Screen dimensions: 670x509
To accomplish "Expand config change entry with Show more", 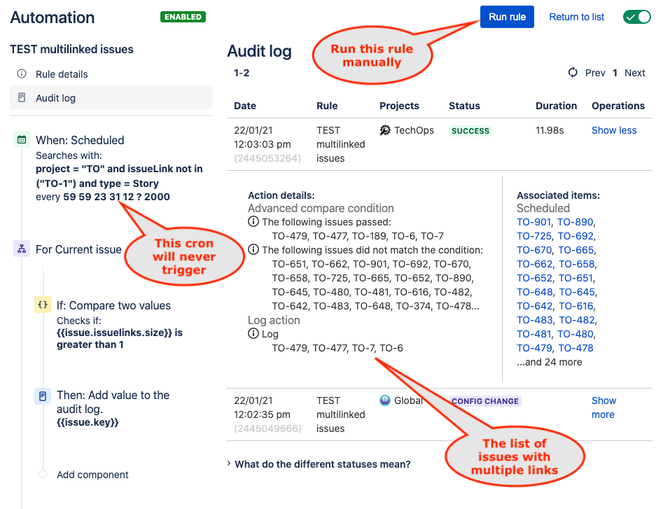I will click(603, 407).
